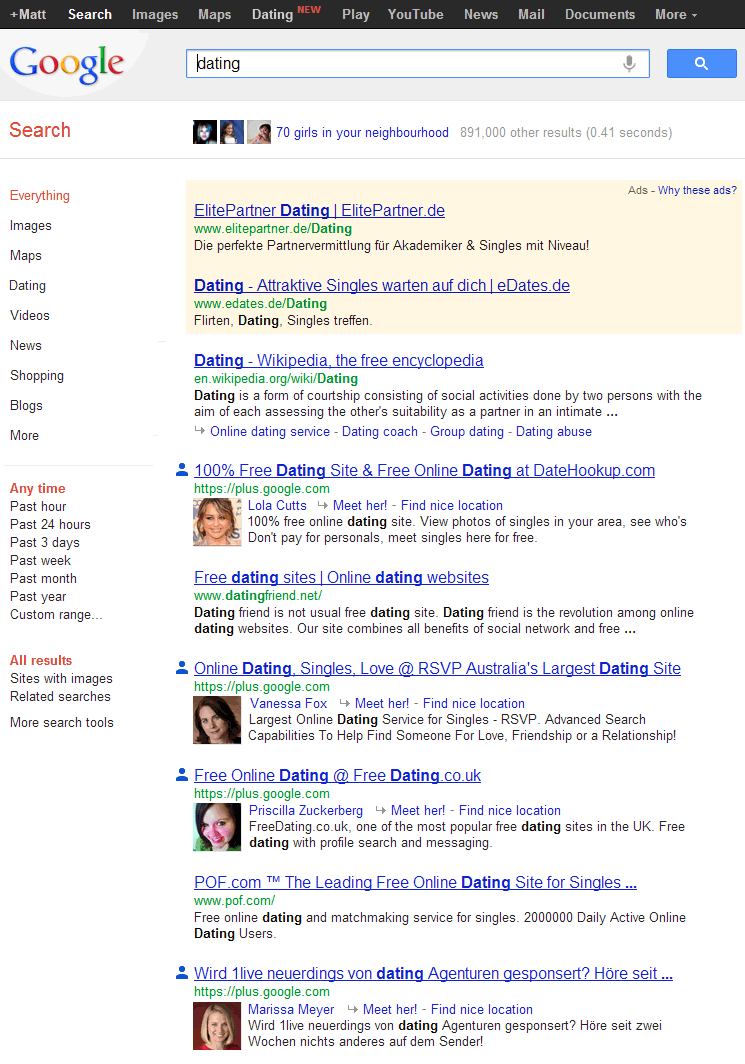This screenshot has height=1064, width=745.
Task: Expand the More dropdown in top bar
Action: coord(676,14)
